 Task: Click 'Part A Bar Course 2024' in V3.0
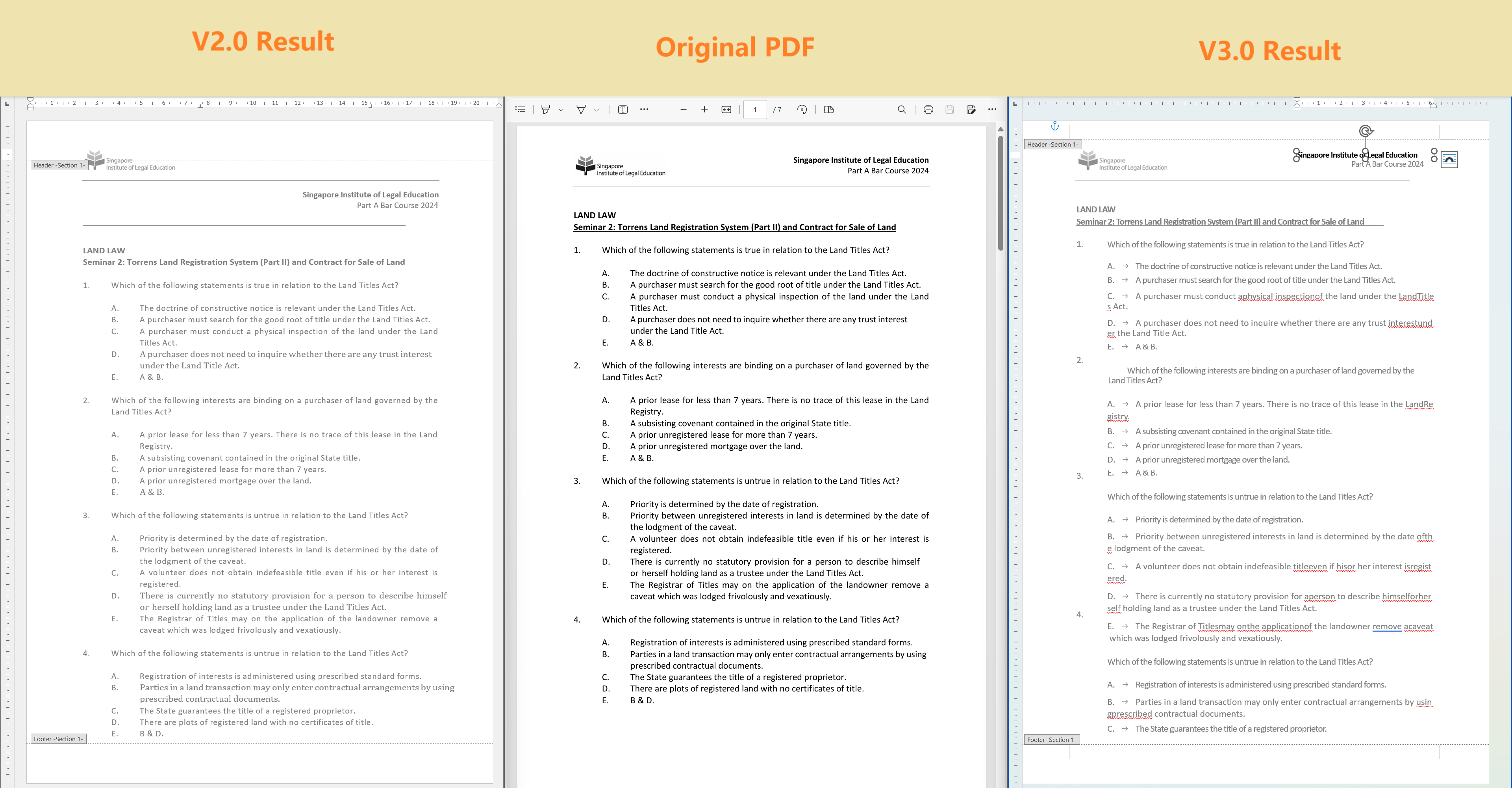tap(1387, 164)
